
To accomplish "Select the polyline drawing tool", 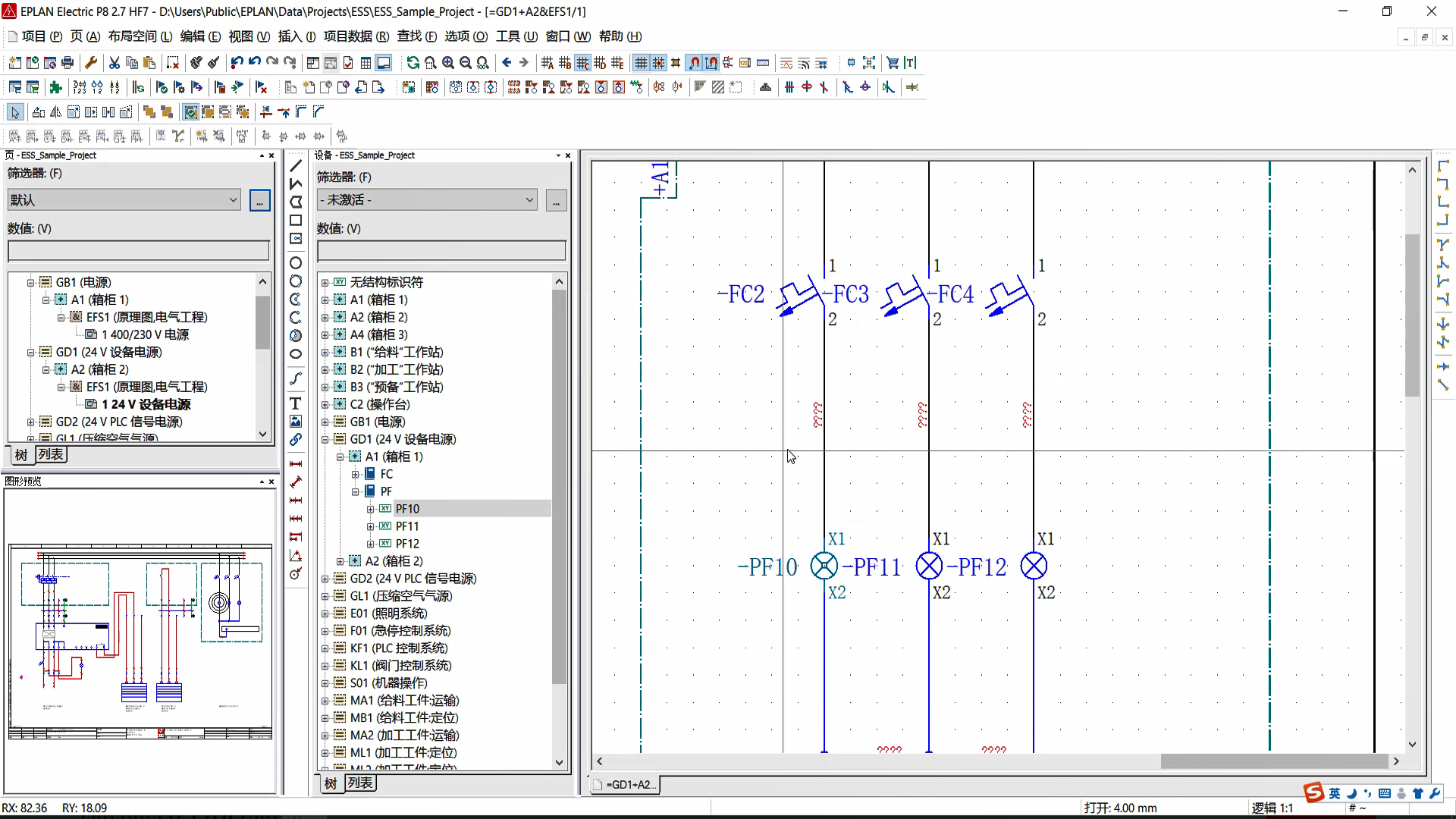I will pyautogui.click(x=296, y=184).
